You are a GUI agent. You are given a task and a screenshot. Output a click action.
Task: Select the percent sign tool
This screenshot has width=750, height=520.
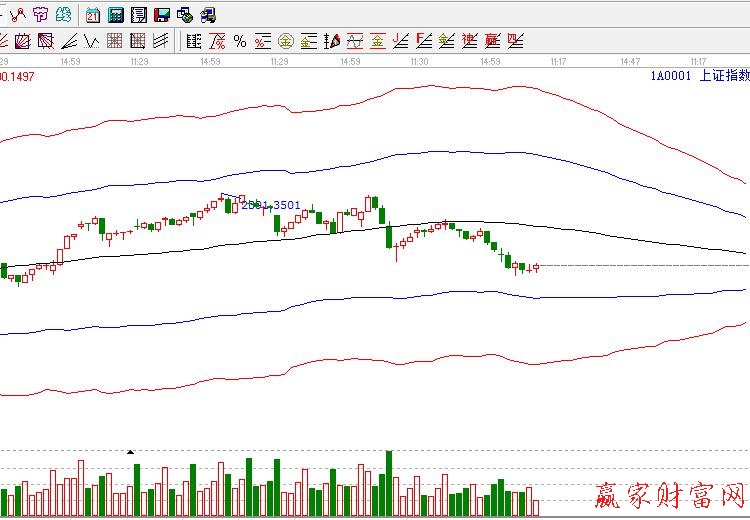[240, 41]
